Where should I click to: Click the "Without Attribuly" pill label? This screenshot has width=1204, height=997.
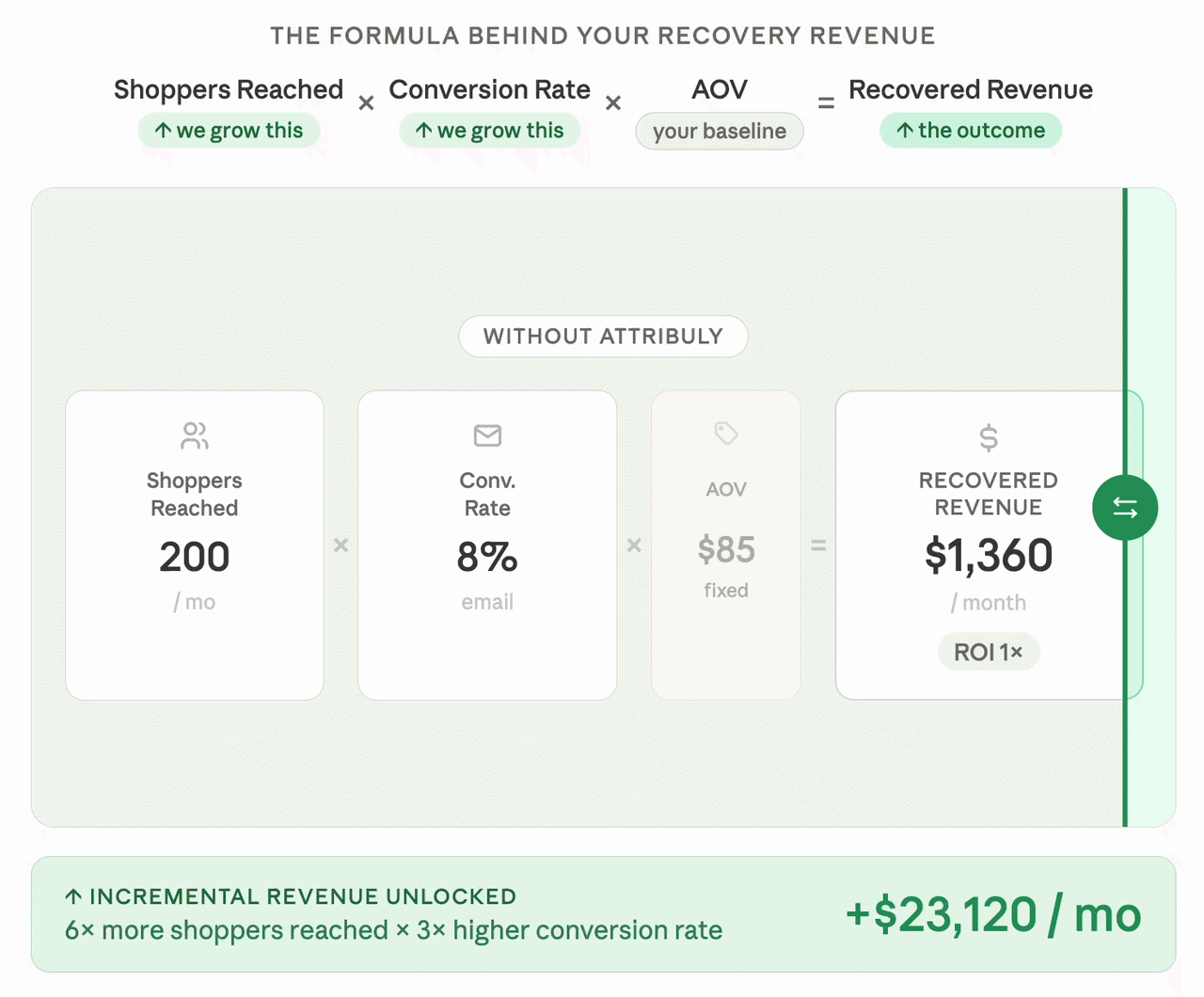[x=603, y=337]
